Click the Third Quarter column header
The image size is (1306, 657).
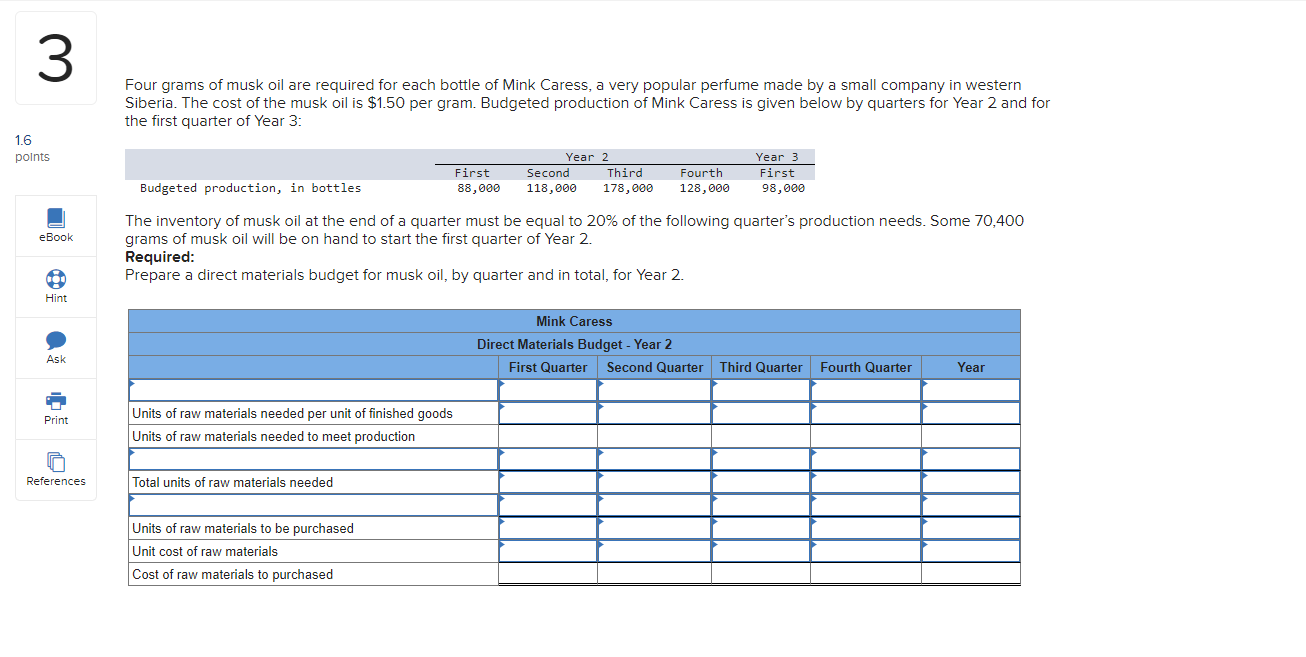tap(761, 367)
